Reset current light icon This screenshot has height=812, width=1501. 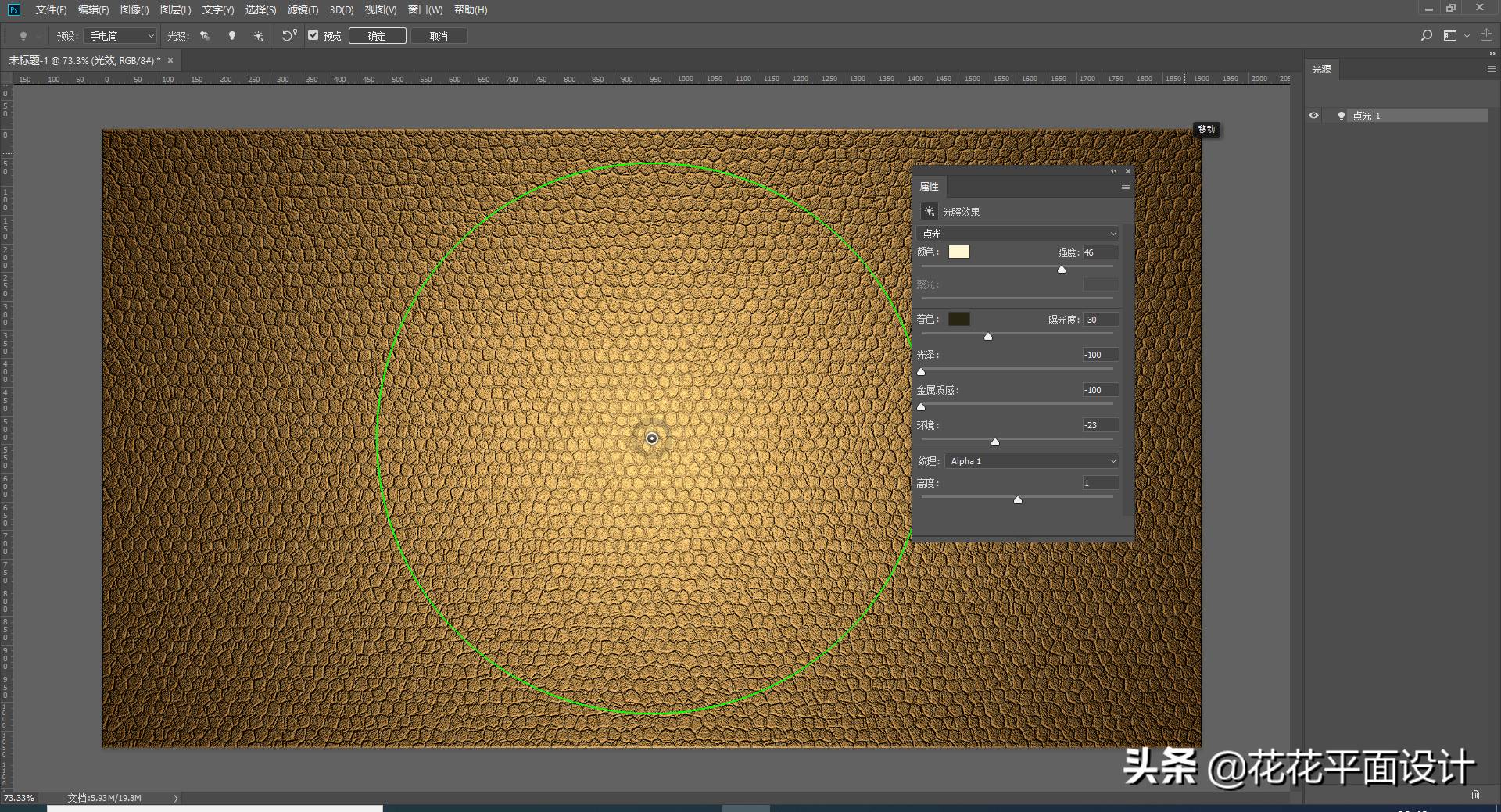[289, 35]
